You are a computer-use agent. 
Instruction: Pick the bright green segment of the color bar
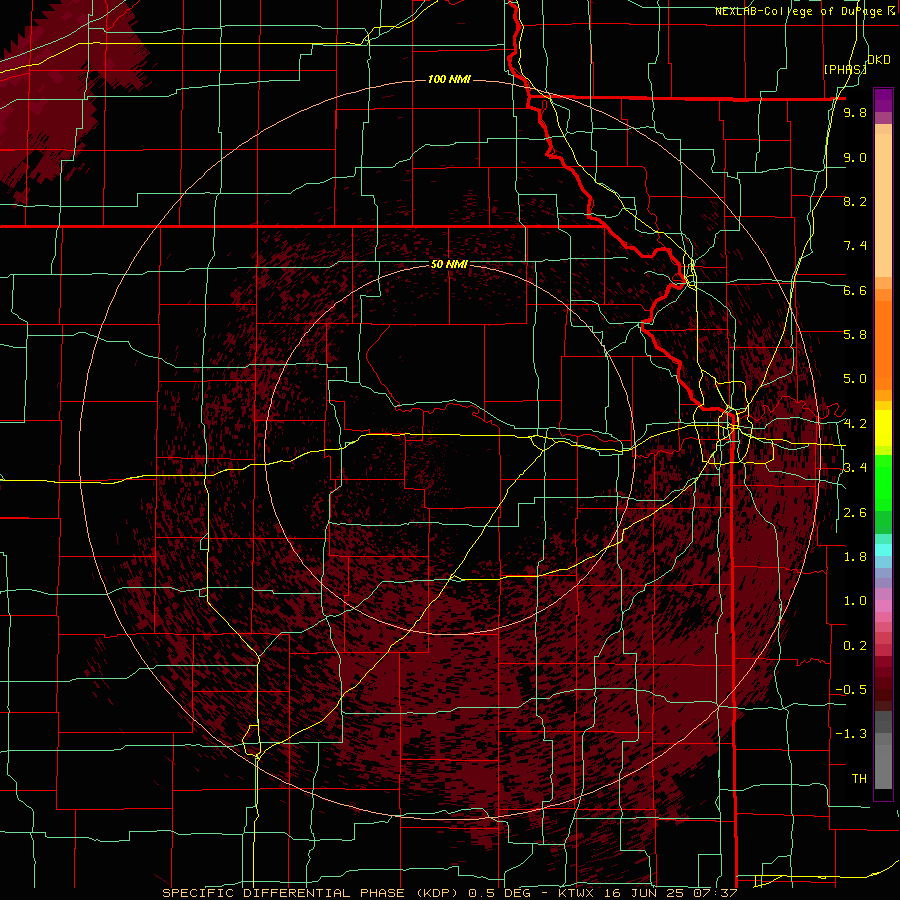(883, 483)
